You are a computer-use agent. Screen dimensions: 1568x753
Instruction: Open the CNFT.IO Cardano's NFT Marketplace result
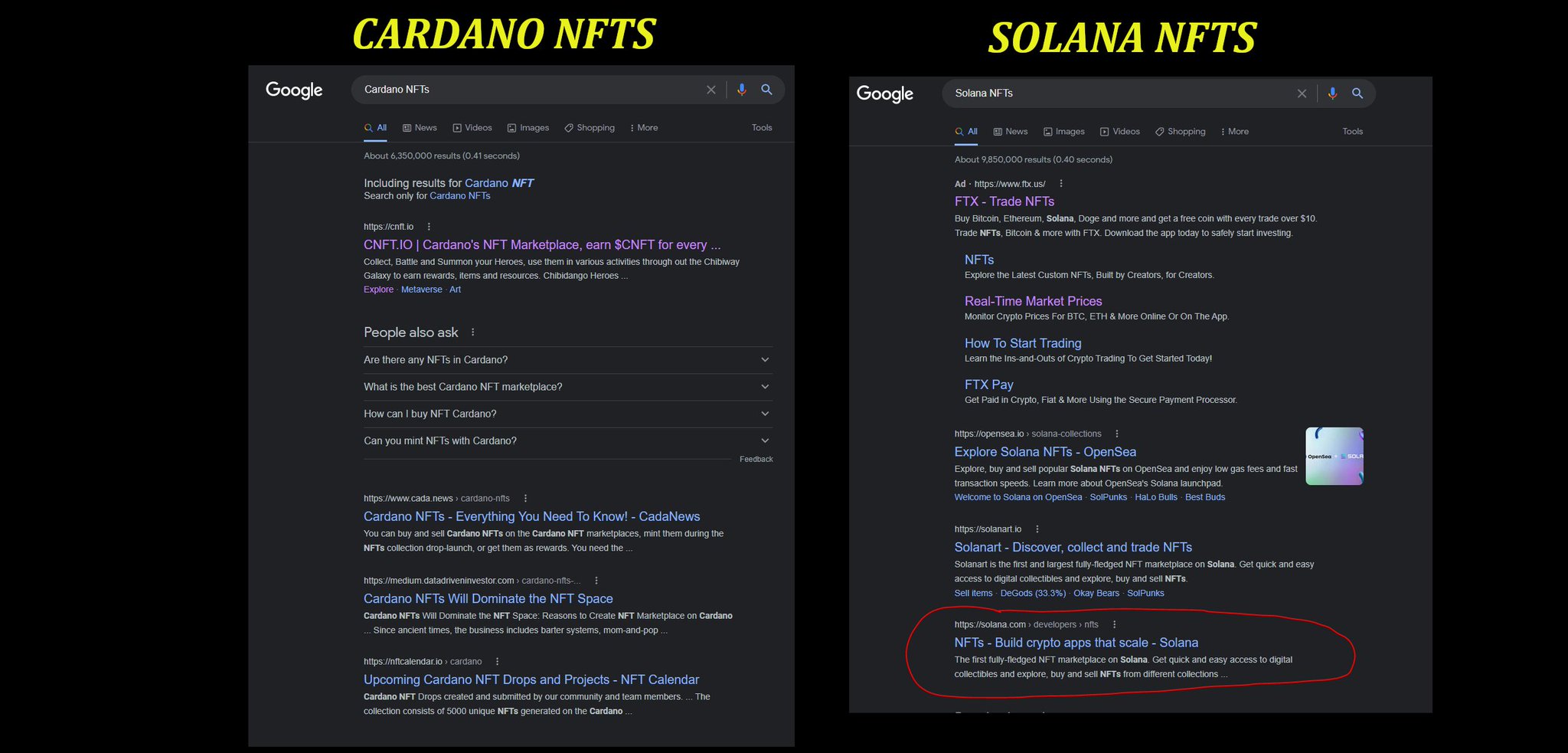[x=542, y=245]
